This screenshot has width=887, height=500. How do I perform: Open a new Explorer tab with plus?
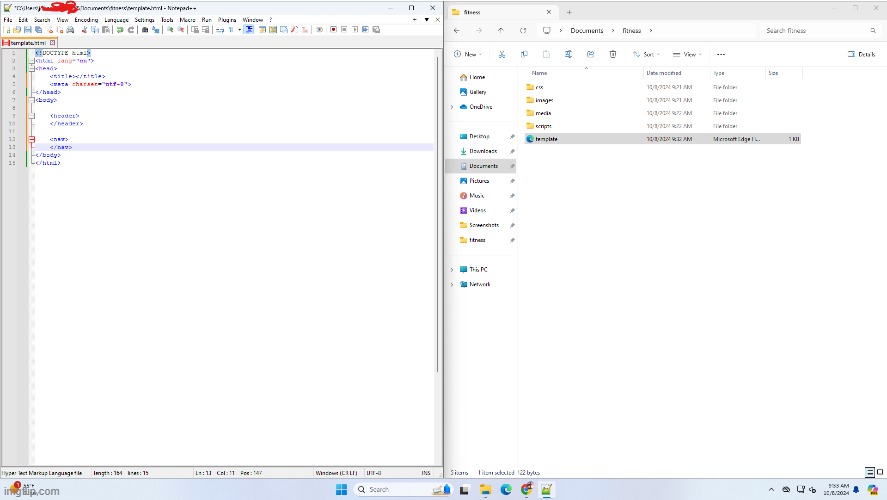pos(569,12)
